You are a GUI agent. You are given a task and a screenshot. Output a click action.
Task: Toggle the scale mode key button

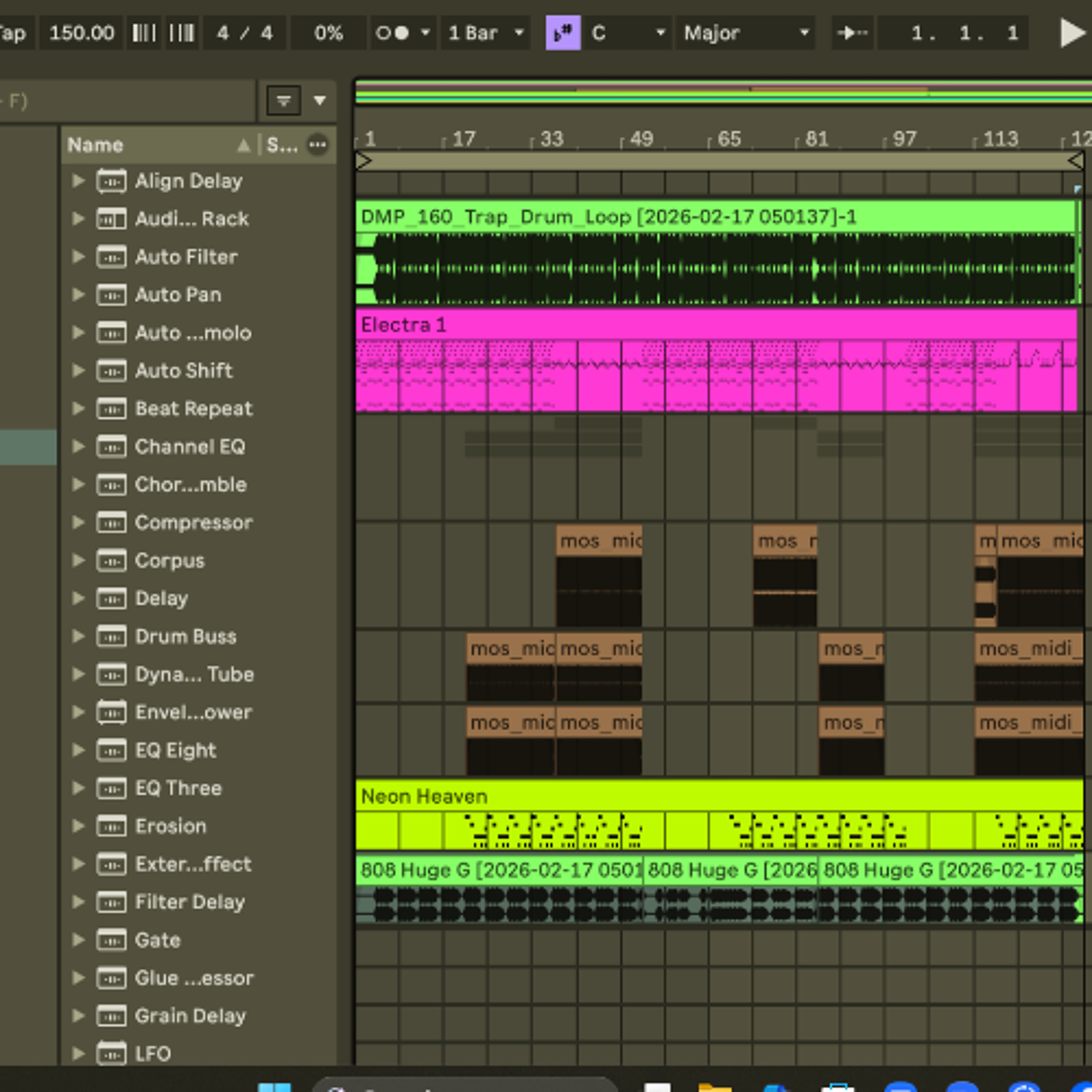tap(562, 33)
